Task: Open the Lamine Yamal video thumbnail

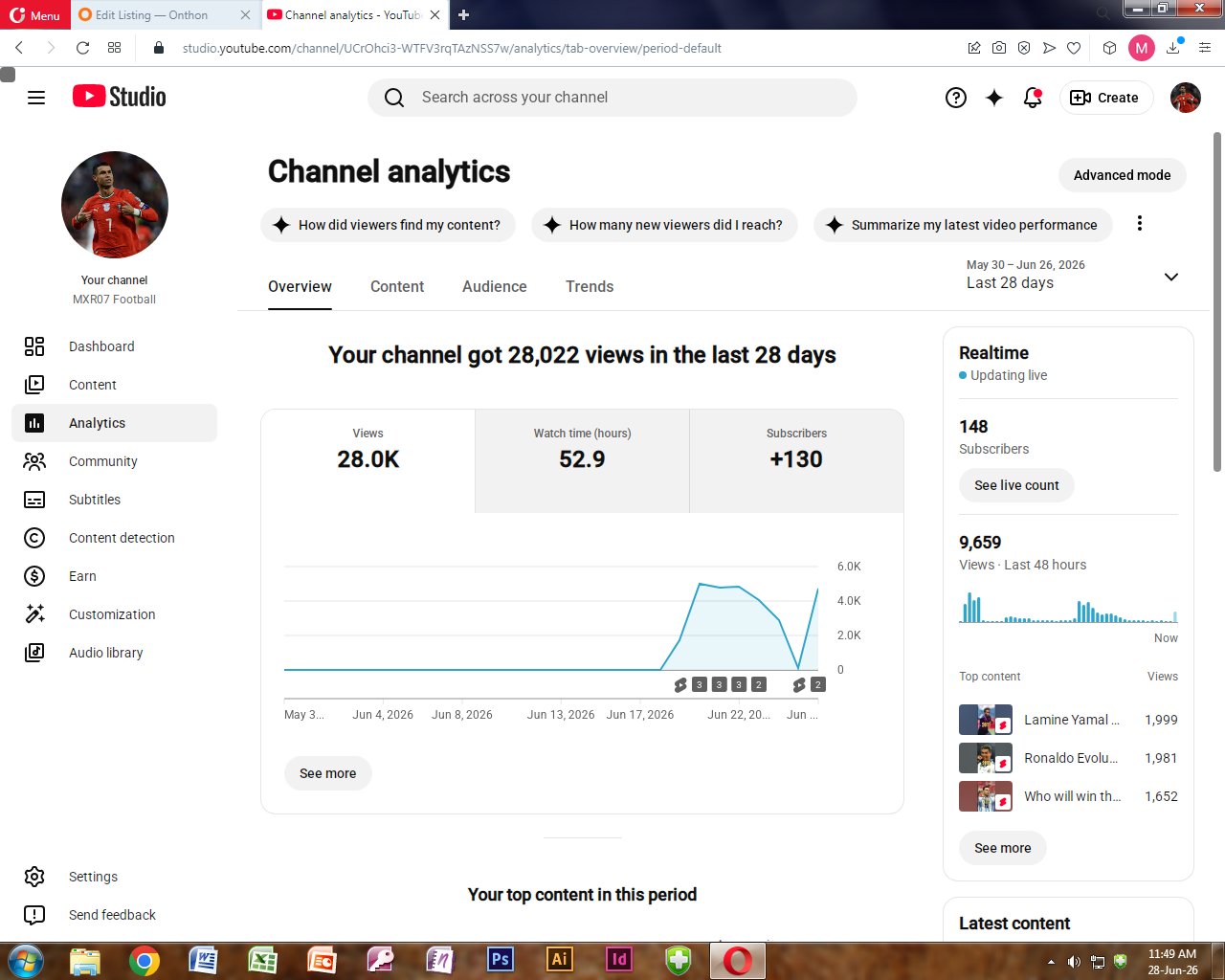Action: (986, 720)
